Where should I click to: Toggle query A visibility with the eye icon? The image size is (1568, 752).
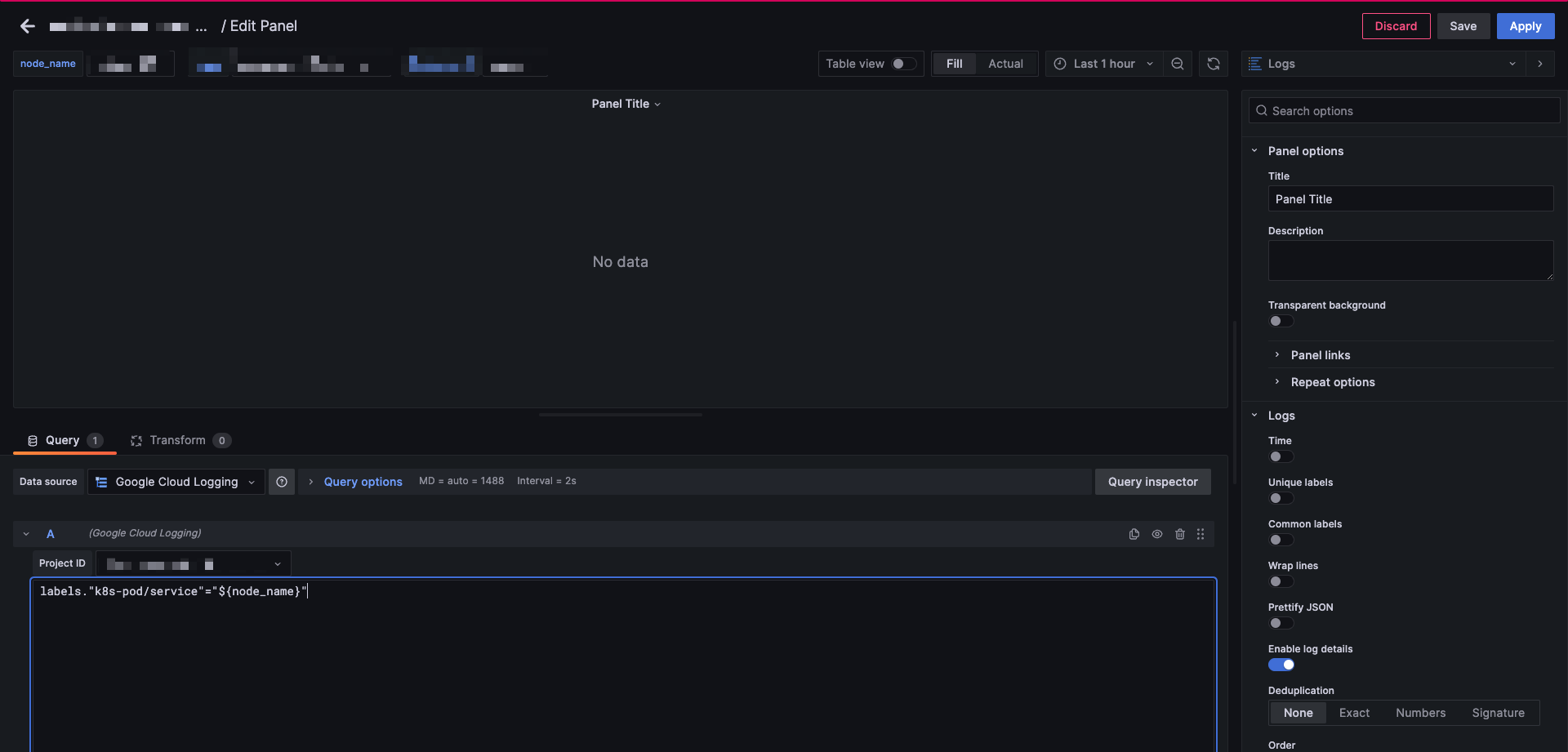1157,534
